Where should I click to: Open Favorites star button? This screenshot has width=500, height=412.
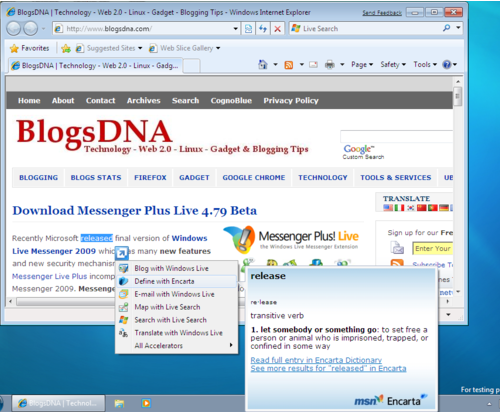tap(29, 48)
